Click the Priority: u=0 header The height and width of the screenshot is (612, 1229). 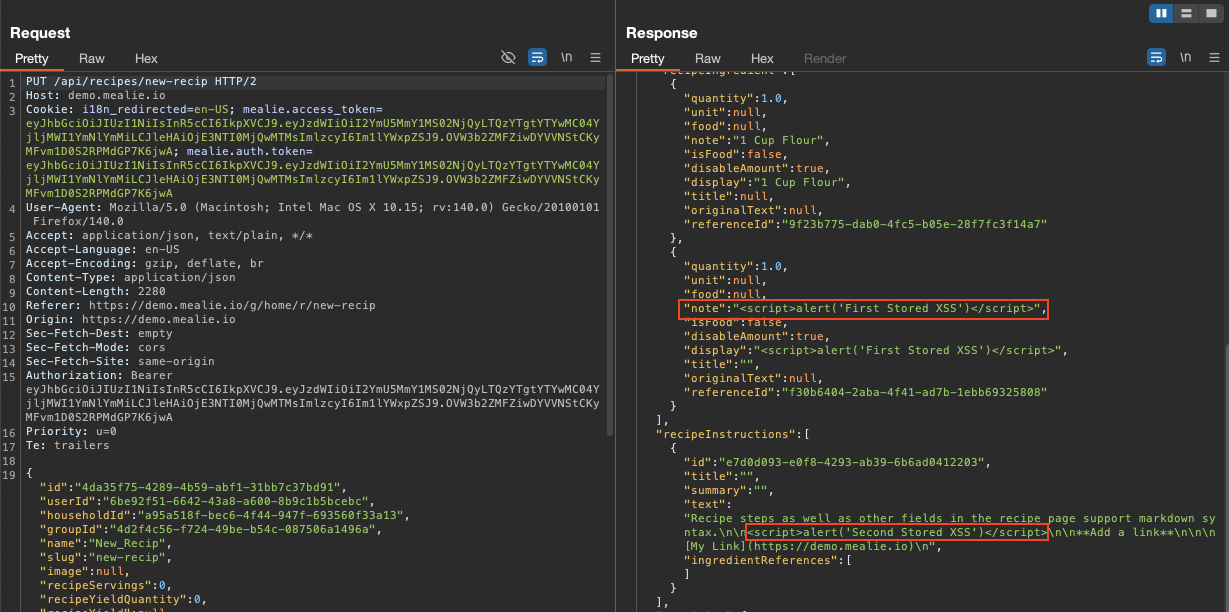71,431
